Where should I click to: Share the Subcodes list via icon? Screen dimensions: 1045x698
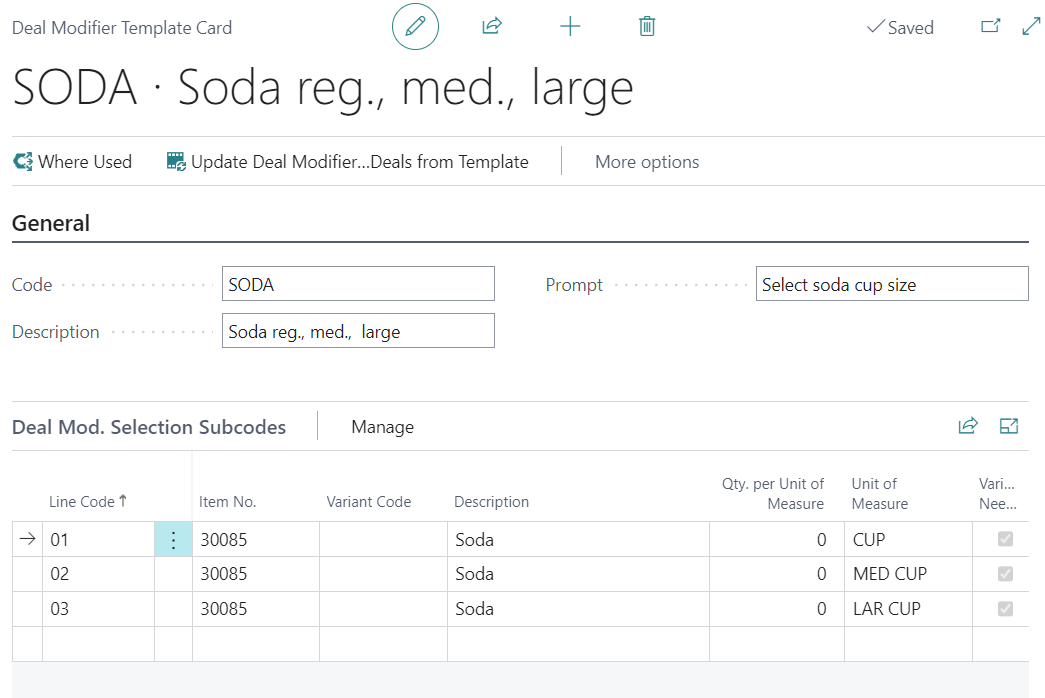[967, 427]
